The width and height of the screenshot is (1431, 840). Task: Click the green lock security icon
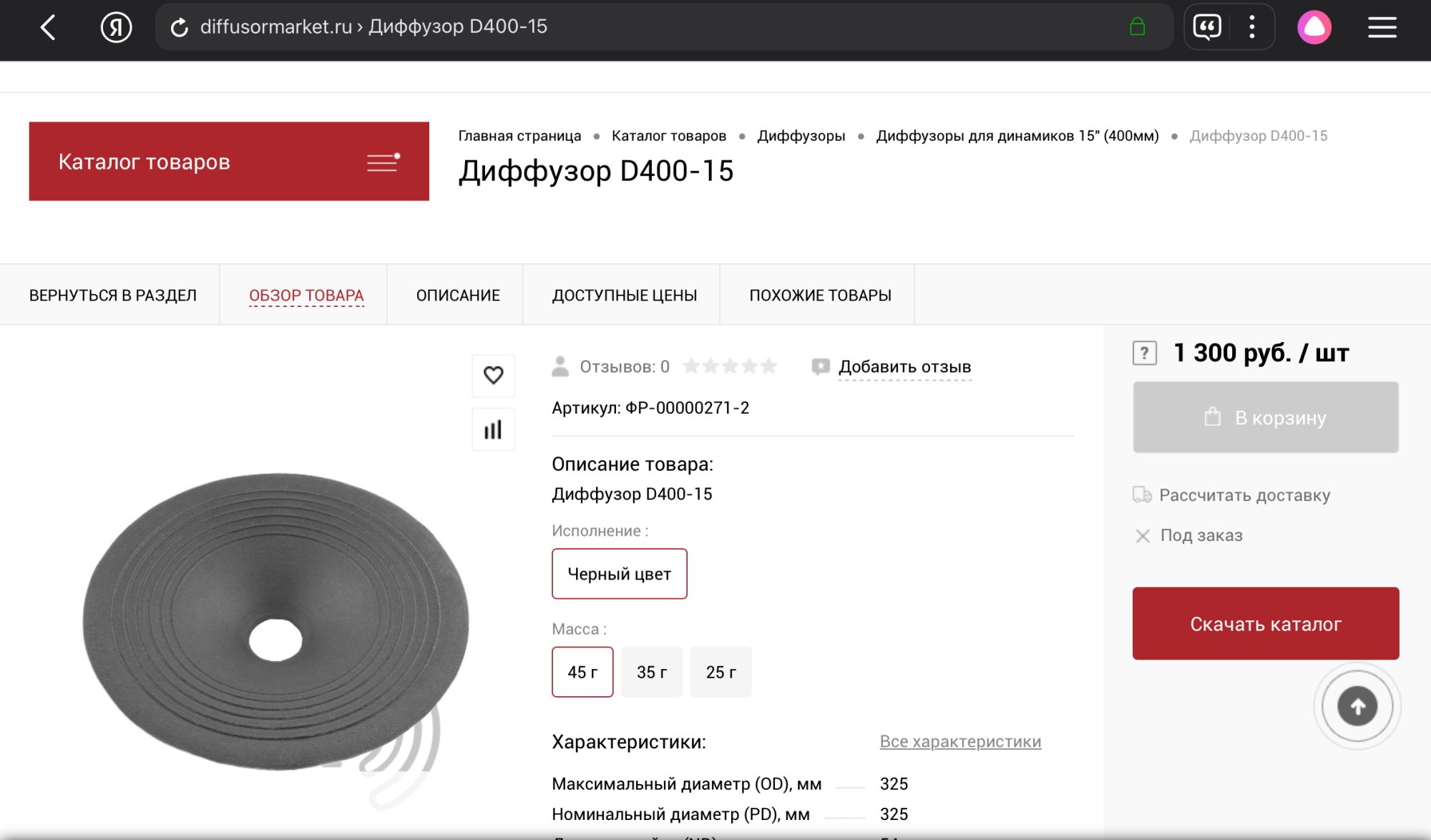coord(1137,27)
